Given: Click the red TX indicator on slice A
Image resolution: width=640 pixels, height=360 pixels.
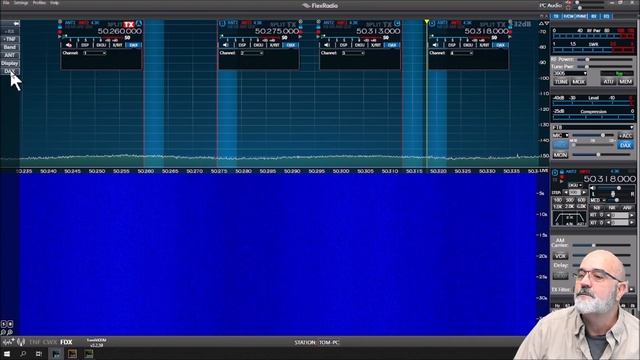Looking at the screenshot, I should pyautogui.click(x=129, y=24).
